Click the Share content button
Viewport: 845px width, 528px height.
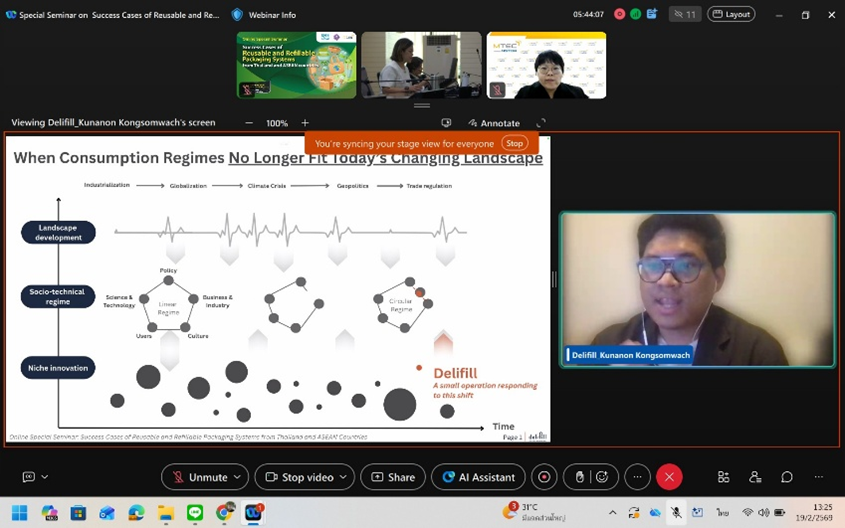[392, 477]
